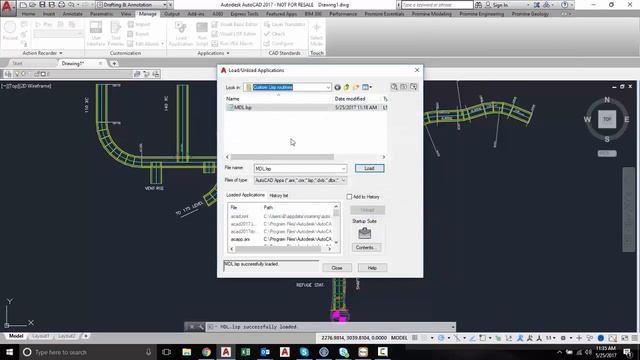640x360 pixels.
Task: Click the Load button
Action: (x=369, y=168)
